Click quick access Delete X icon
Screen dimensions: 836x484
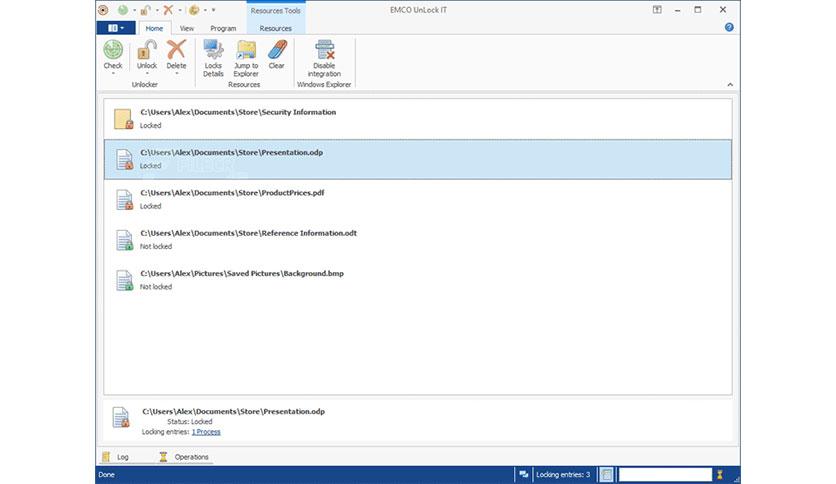tap(168, 10)
